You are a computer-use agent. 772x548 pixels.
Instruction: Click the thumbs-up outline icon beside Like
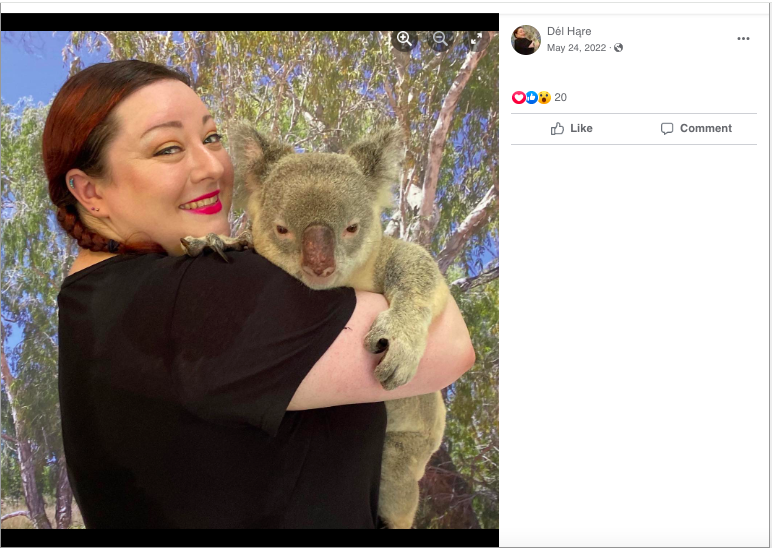pyautogui.click(x=557, y=129)
